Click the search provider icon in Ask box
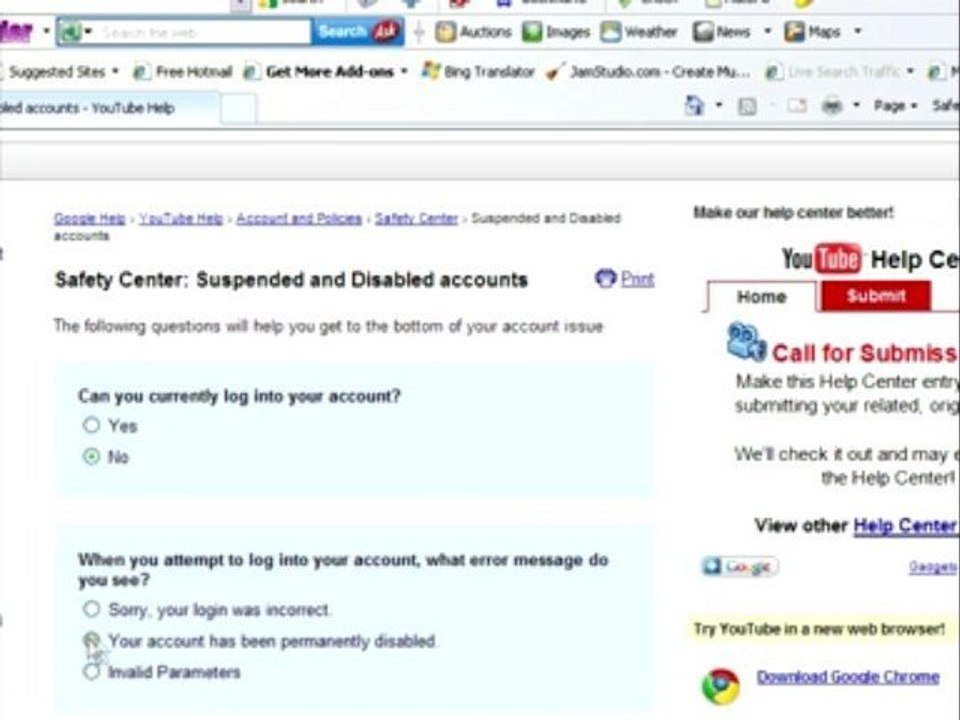The image size is (960, 720). (70, 32)
